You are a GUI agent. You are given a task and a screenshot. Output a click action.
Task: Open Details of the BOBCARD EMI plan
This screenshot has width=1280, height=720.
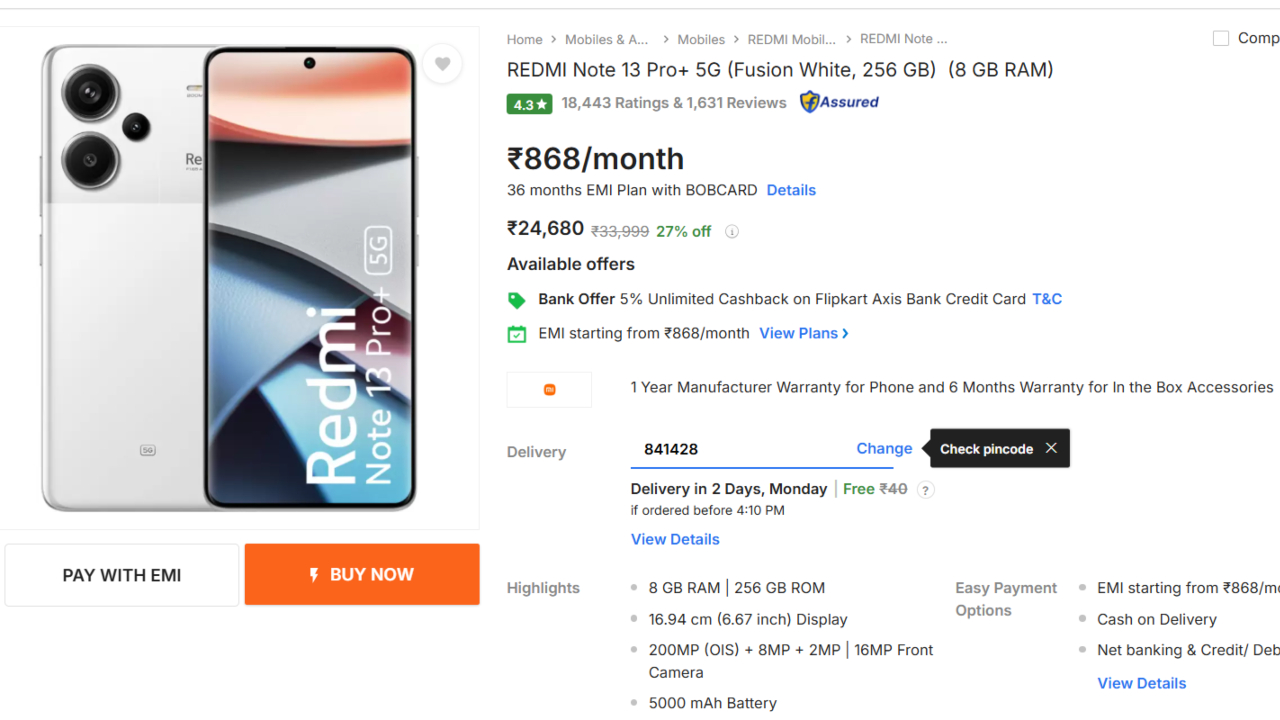[x=791, y=190]
